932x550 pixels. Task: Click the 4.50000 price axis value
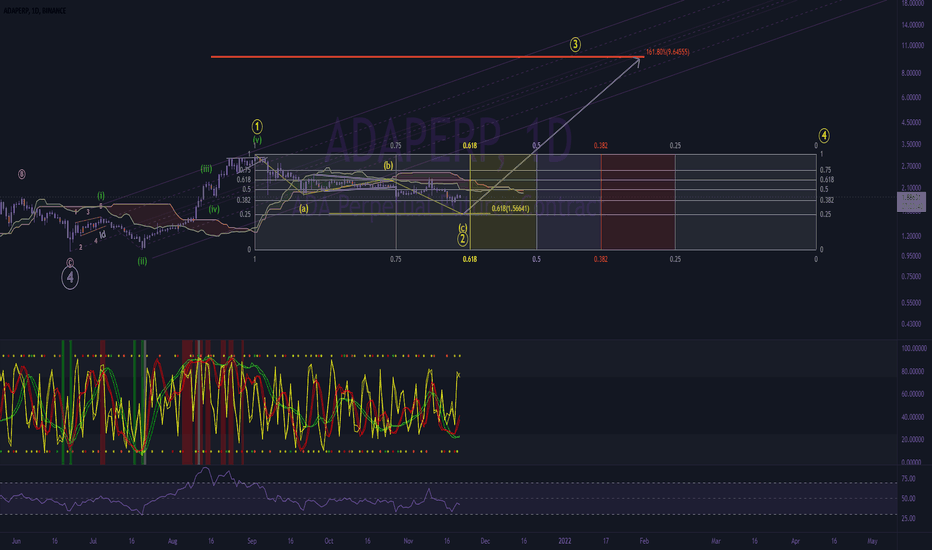click(912, 122)
